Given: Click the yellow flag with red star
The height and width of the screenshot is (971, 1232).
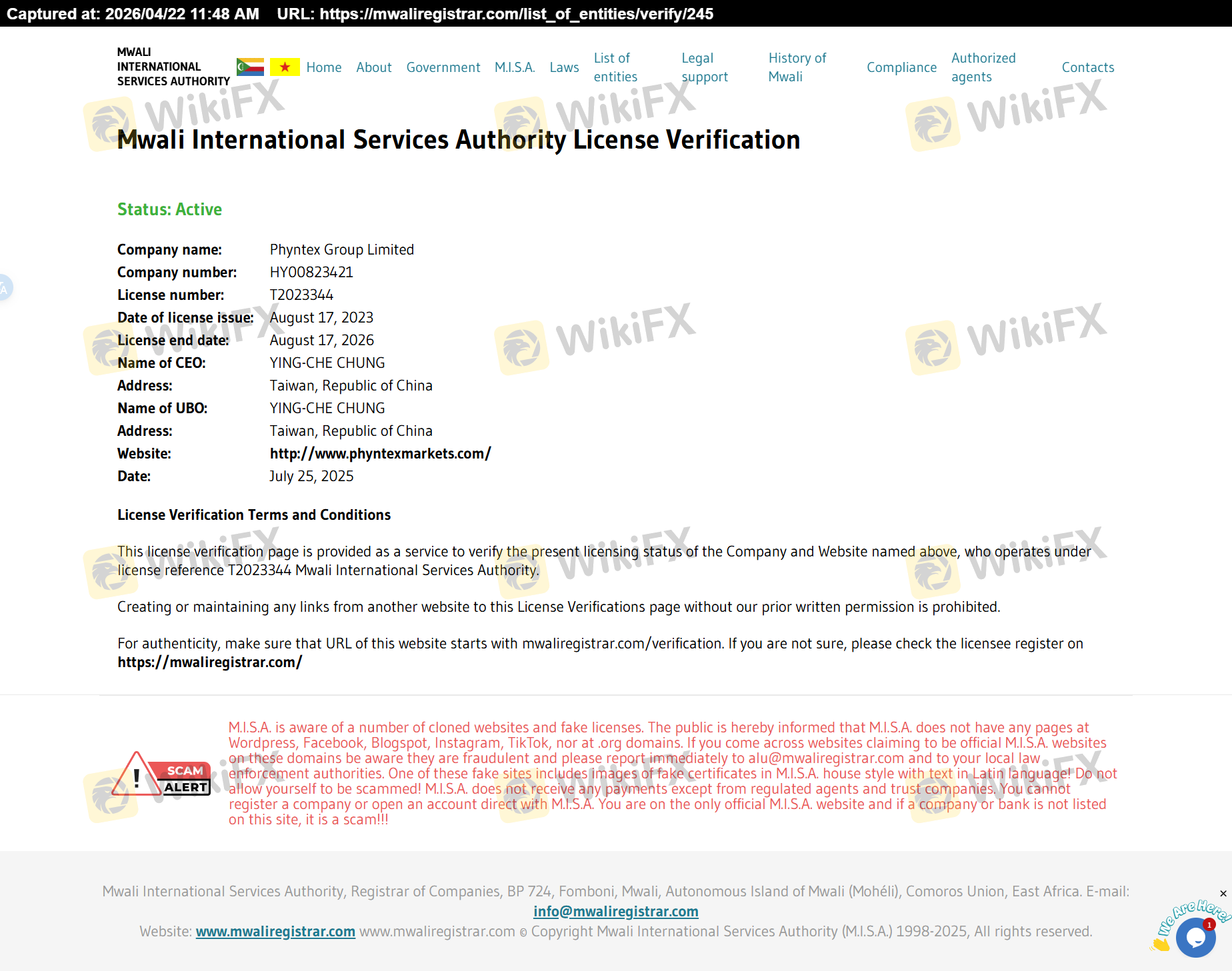Looking at the screenshot, I should (x=285, y=67).
